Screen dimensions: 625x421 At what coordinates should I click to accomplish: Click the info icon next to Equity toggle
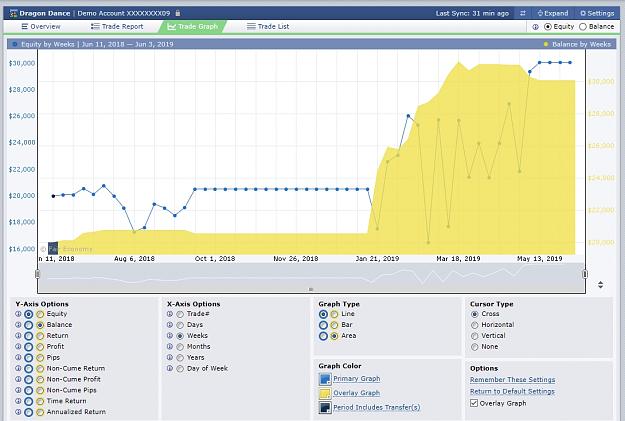pos(535,27)
